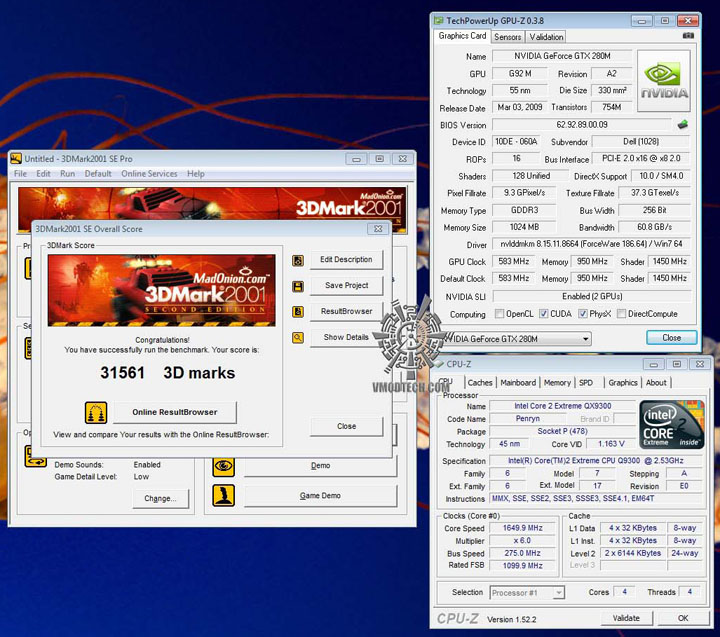Click the 3DMark2001 title bar icon
This screenshot has width=720, height=637.
16,158
